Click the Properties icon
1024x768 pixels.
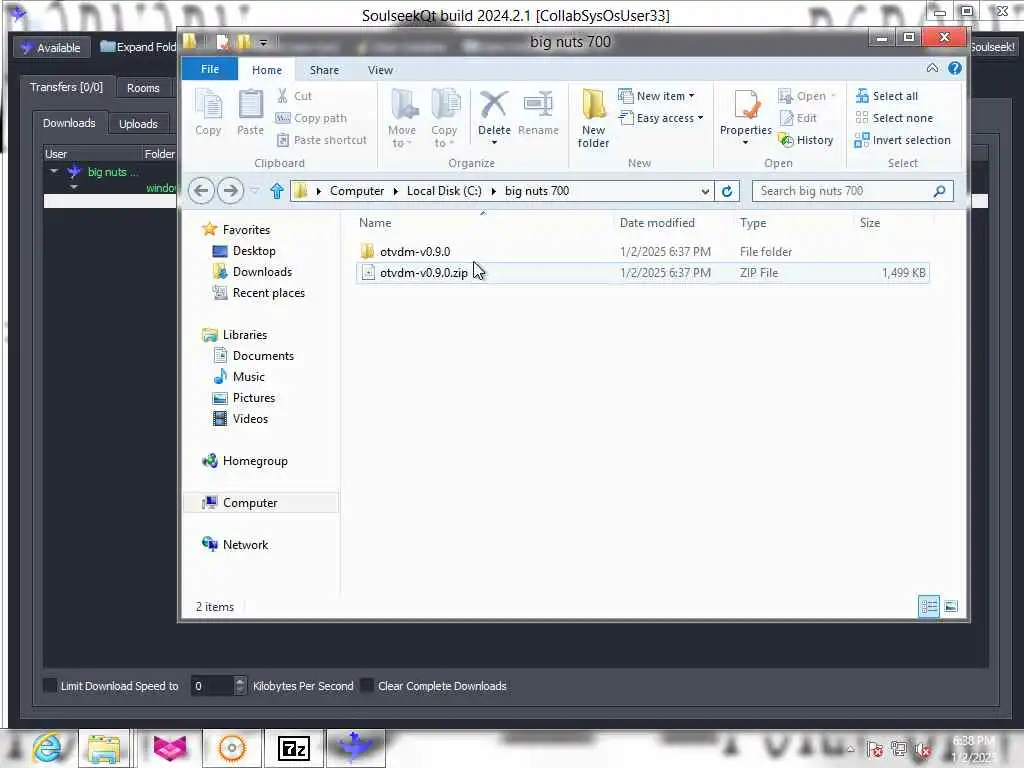point(746,104)
